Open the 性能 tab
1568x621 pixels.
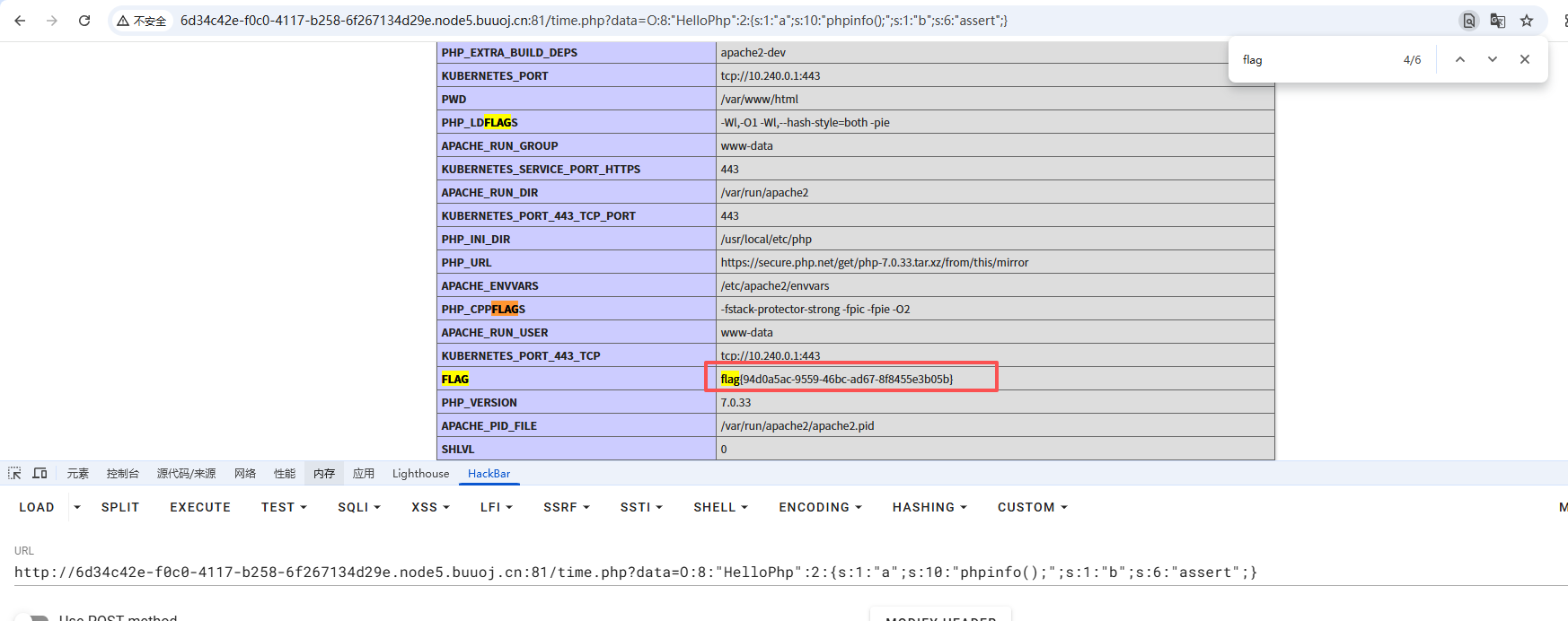285,473
